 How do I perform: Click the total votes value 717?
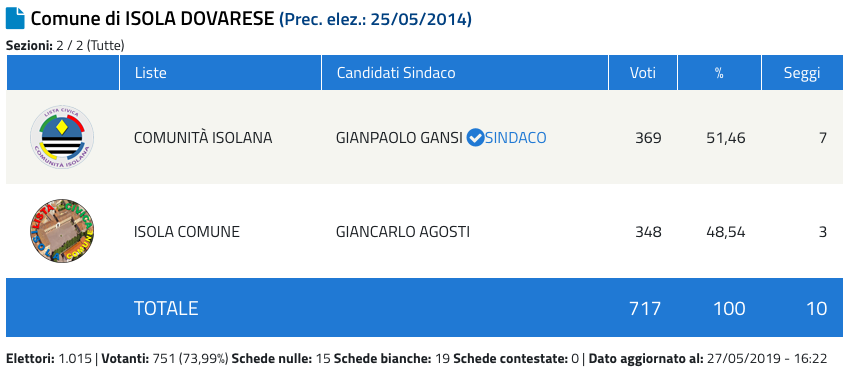[x=645, y=308]
